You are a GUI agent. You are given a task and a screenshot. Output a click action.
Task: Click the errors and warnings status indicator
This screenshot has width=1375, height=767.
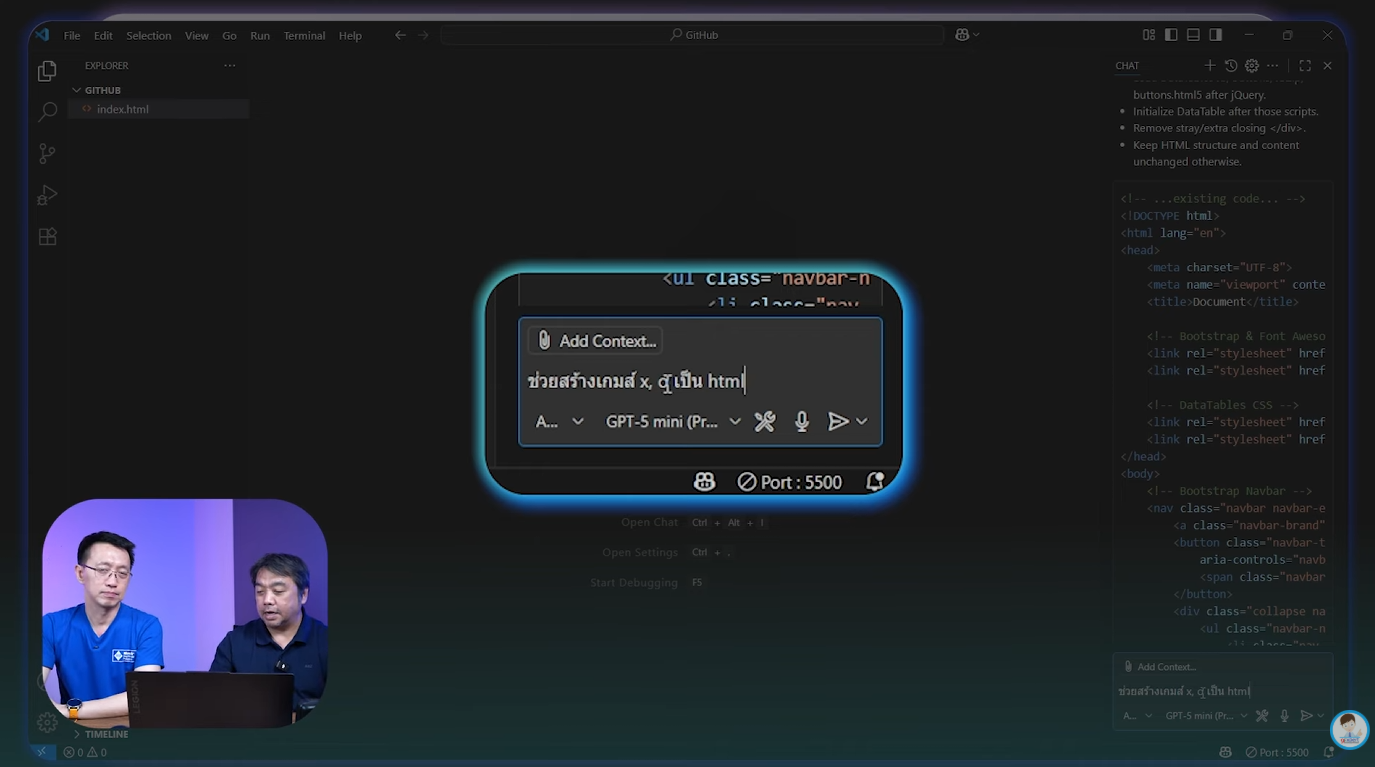tap(85, 752)
